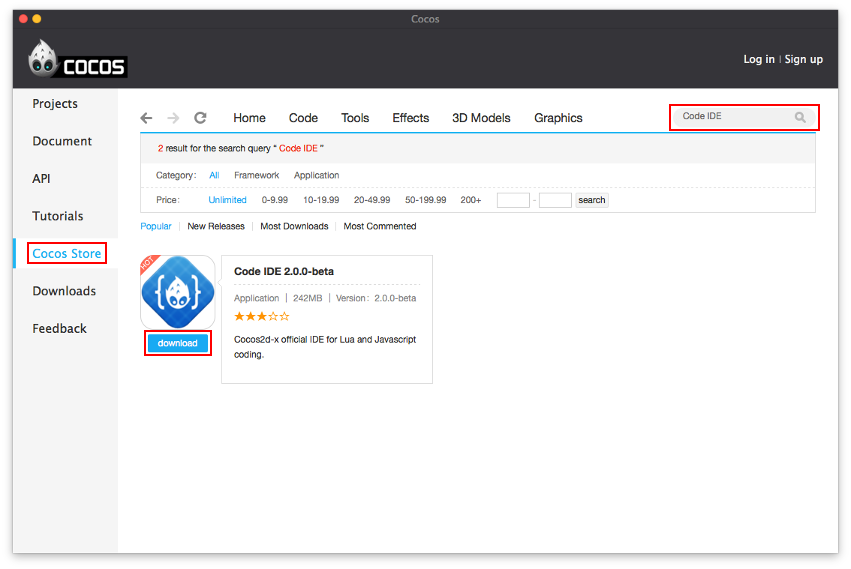Minimize window using yellow button
This screenshot has height=569, width=851.
[x=36, y=18]
